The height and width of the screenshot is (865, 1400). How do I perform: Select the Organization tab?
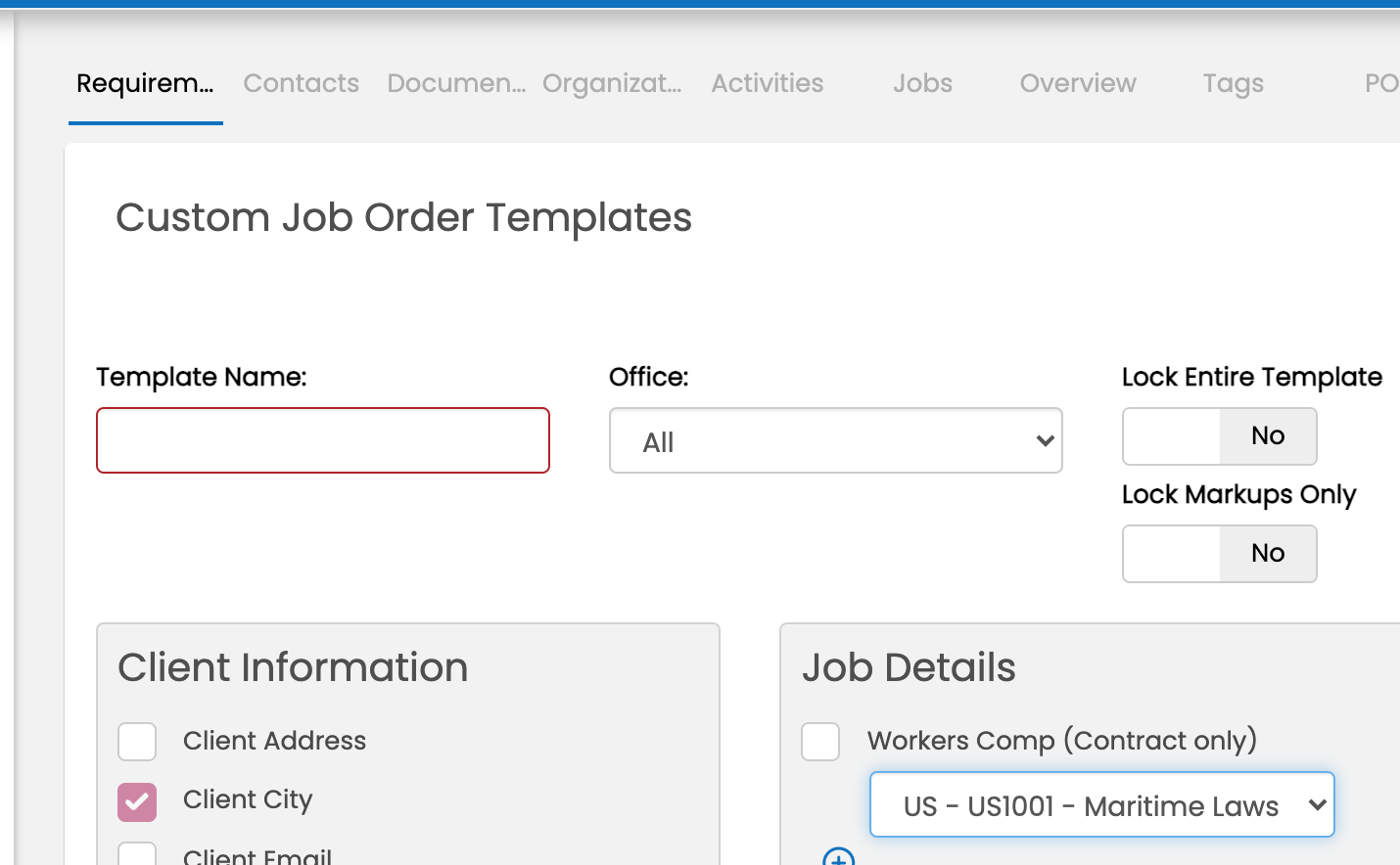[x=612, y=83]
